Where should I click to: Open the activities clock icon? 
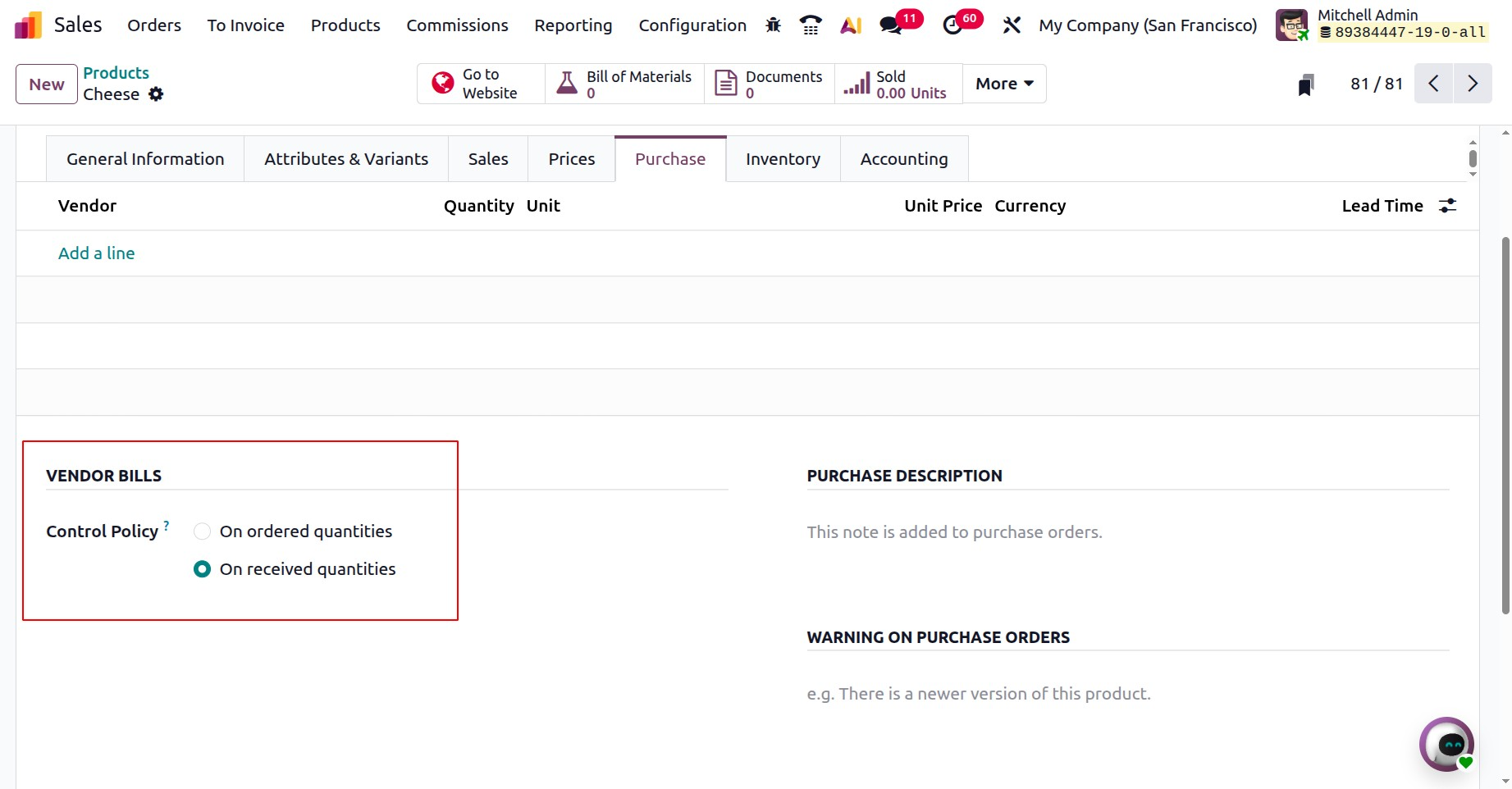pos(953,25)
